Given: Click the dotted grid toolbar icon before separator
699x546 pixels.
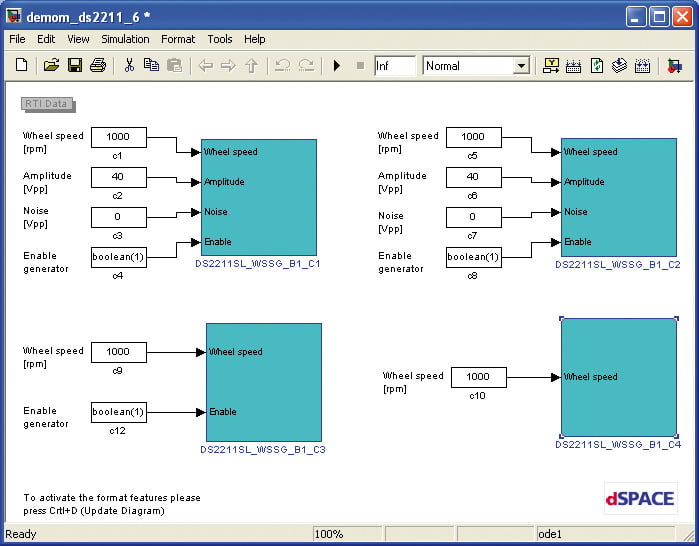Looking at the screenshot, I should [x=642, y=66].
